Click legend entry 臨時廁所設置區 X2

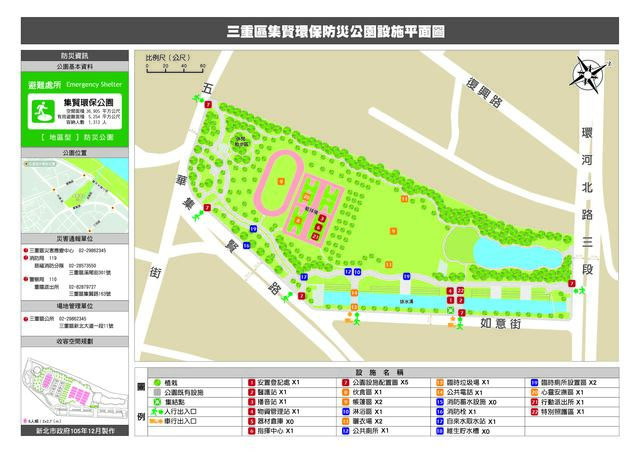564,383
